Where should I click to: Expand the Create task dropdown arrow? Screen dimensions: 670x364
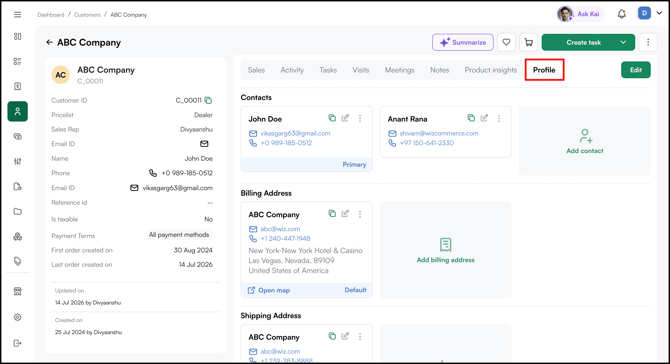click(623, 42)
